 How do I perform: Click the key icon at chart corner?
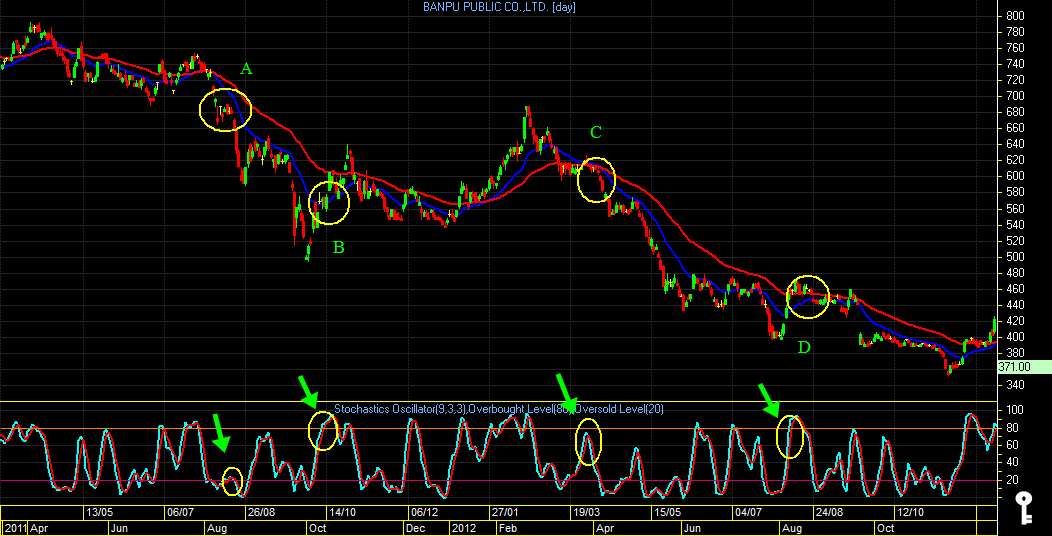coord(1023,506)
